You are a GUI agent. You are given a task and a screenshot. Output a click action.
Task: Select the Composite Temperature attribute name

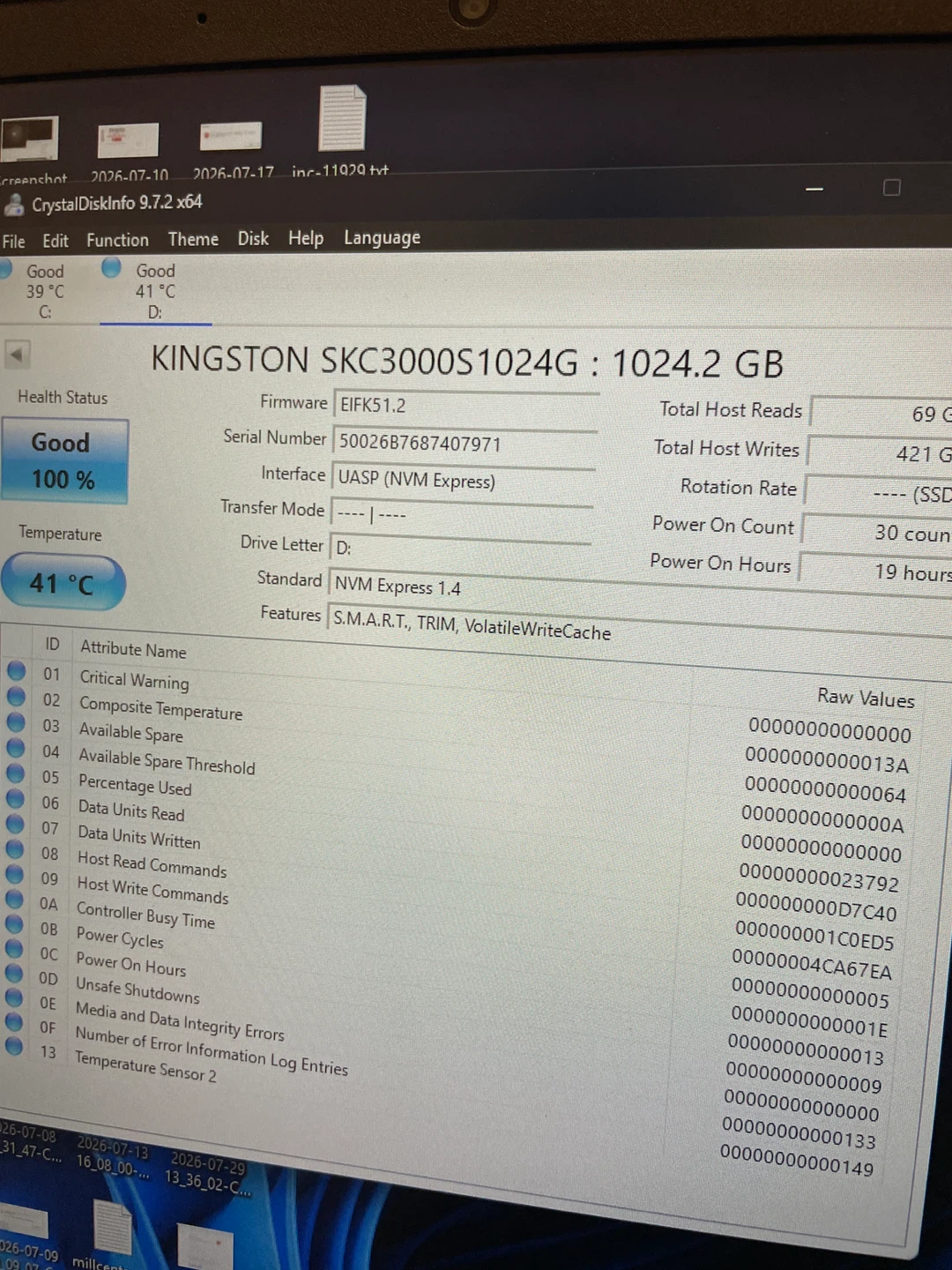coord(160,708)
